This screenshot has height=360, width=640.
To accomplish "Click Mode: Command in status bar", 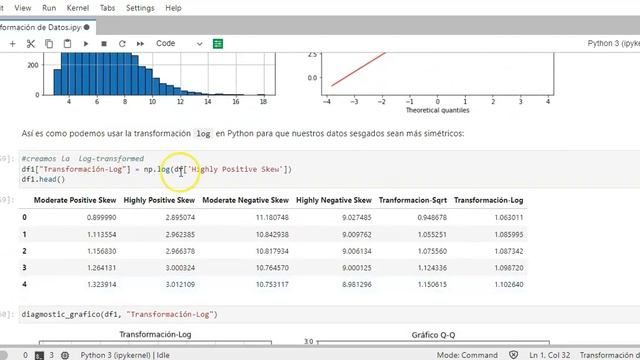I will point(467,355).
